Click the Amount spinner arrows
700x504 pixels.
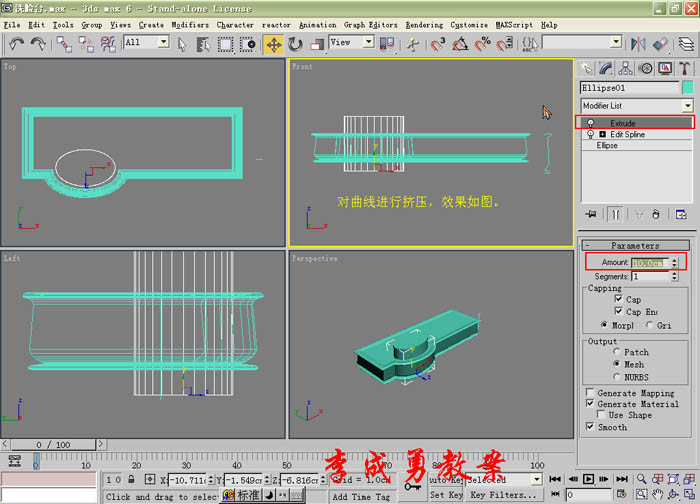(674, 263)
